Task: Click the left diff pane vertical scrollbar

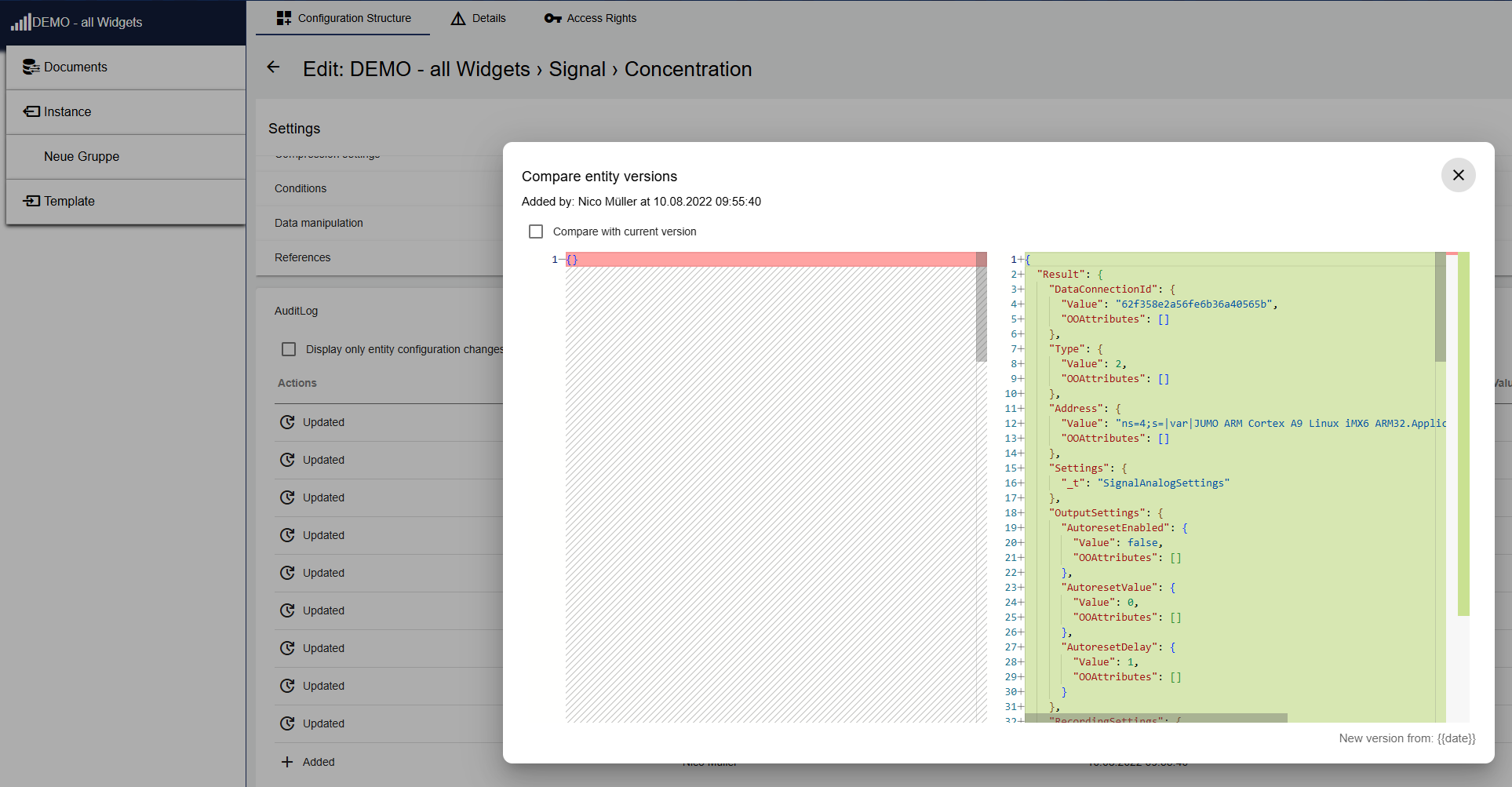Action: [981, 314]
